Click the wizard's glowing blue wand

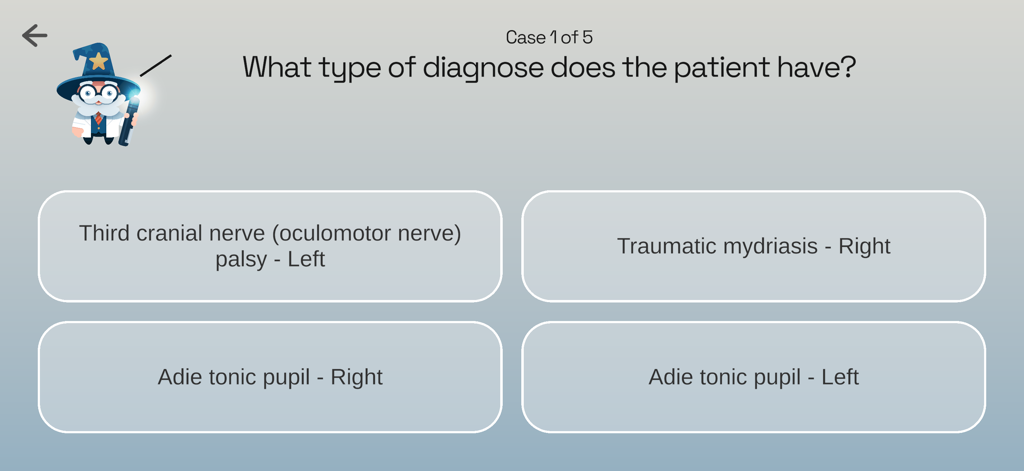(130, 118)
